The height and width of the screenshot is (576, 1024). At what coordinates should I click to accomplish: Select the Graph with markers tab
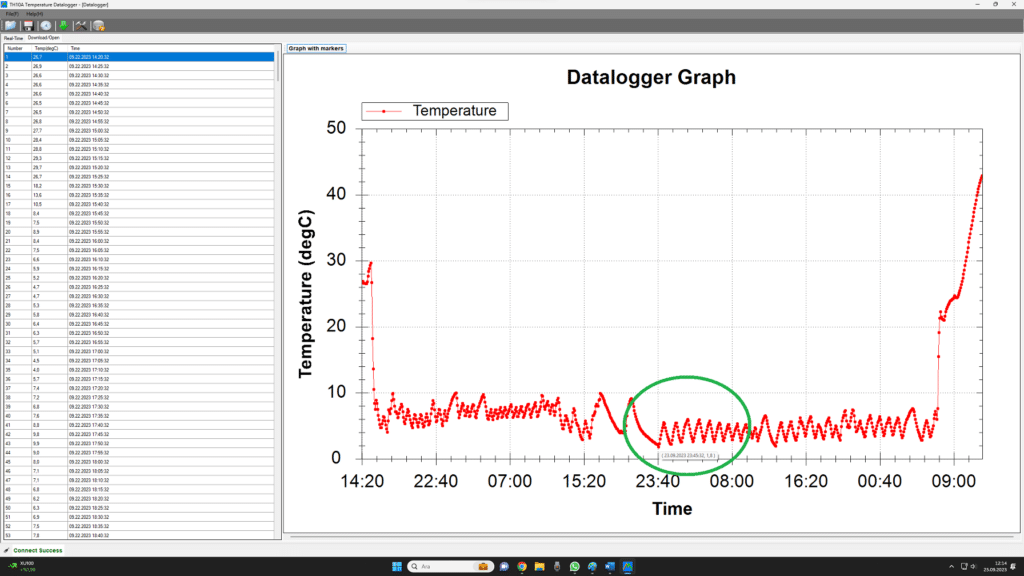point(316,48)
